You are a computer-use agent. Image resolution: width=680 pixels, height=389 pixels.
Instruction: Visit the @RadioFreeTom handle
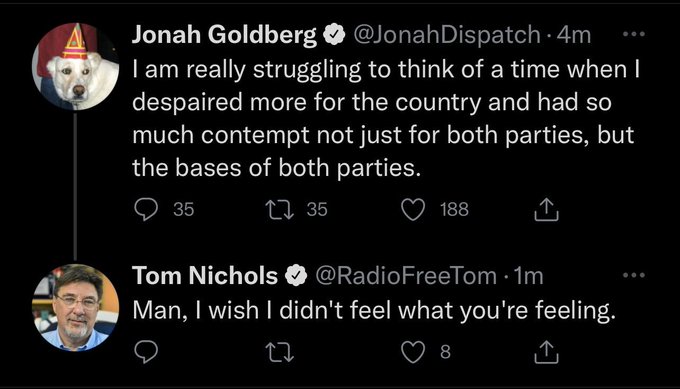406,276
